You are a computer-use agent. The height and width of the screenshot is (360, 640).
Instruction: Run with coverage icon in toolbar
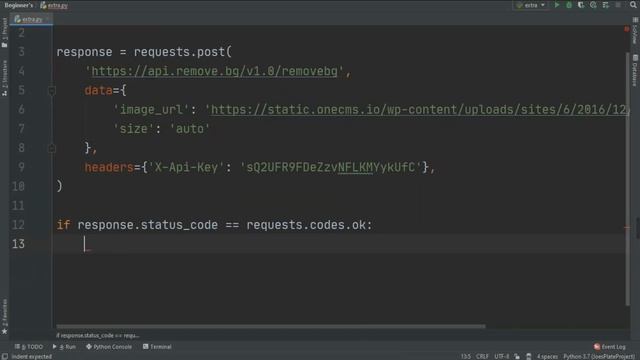[x=581, y=5]
